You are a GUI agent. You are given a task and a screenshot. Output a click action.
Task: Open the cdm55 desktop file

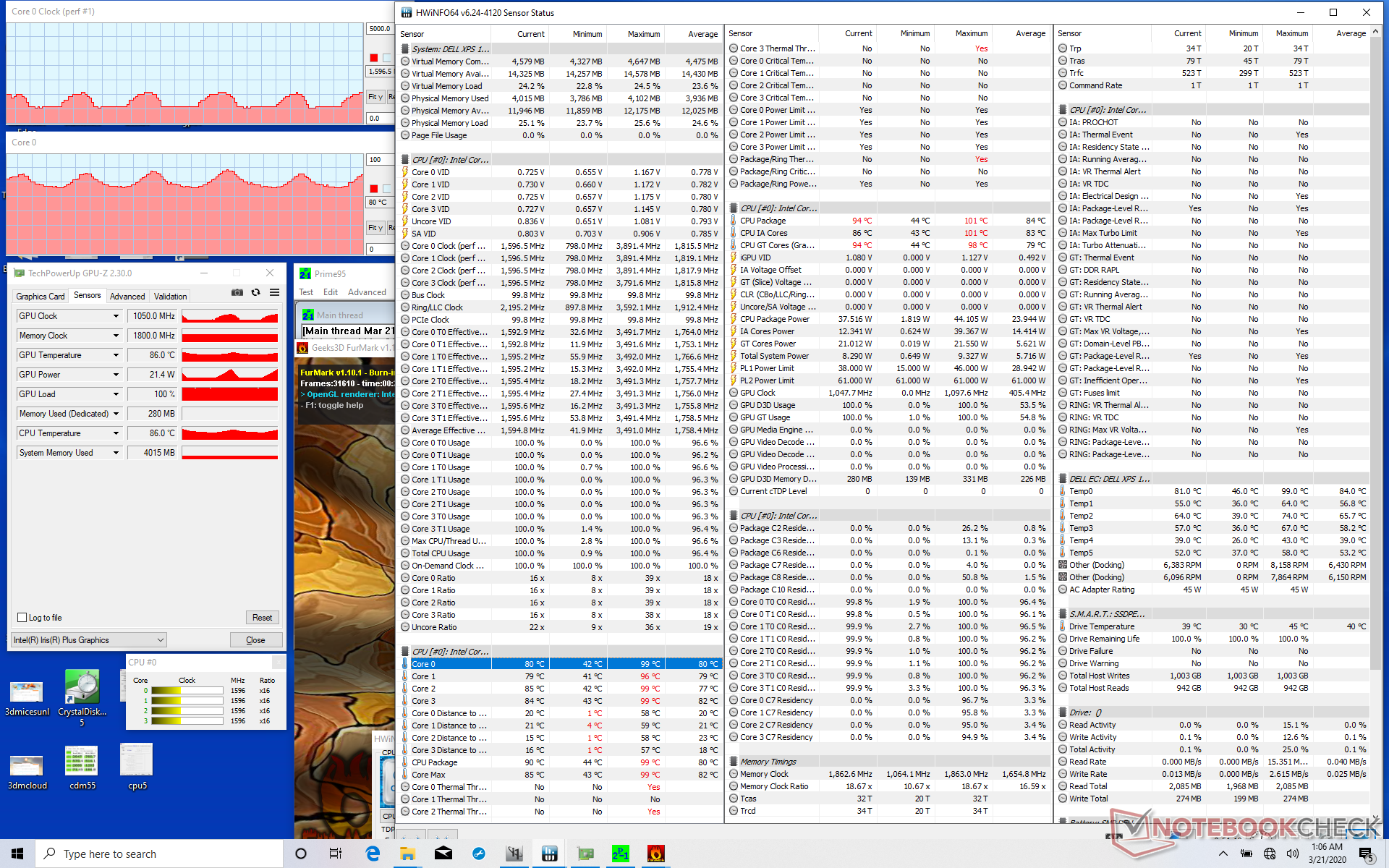(82, 762)
